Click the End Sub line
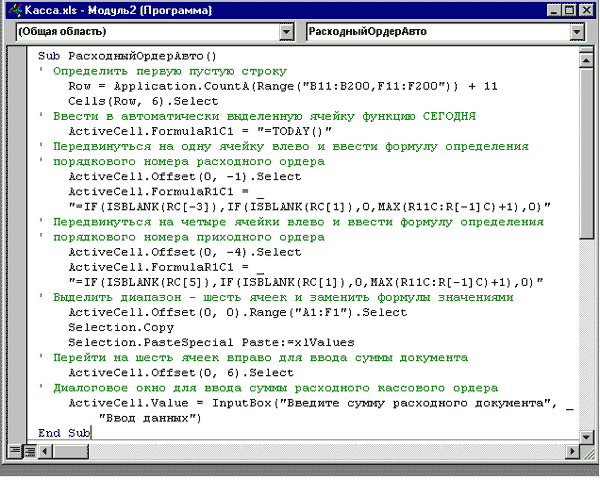This screenshot has width=600, height=480. 64,433
